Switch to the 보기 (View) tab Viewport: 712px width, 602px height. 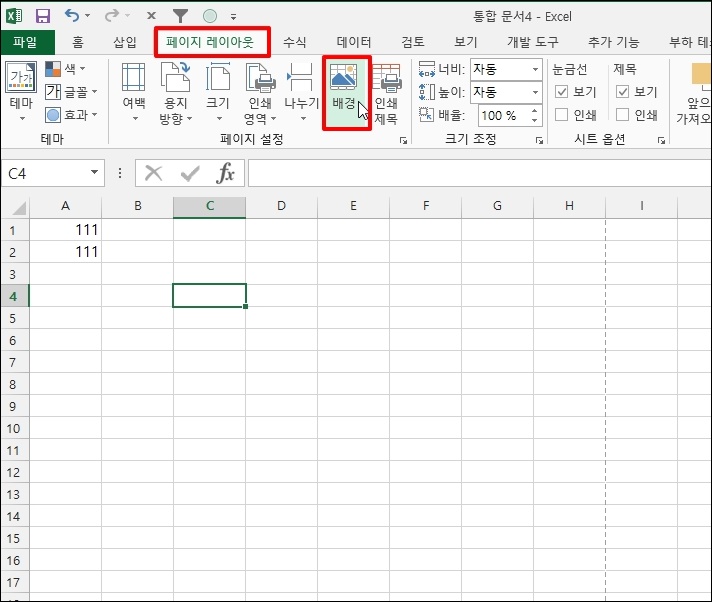click(466, 42)
